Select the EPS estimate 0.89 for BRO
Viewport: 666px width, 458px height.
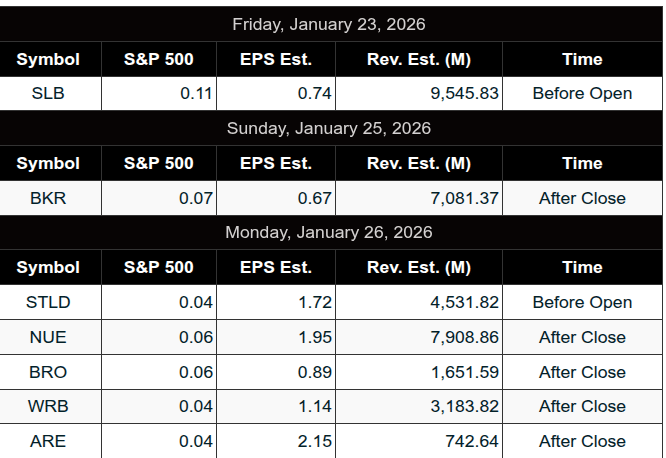315,372
